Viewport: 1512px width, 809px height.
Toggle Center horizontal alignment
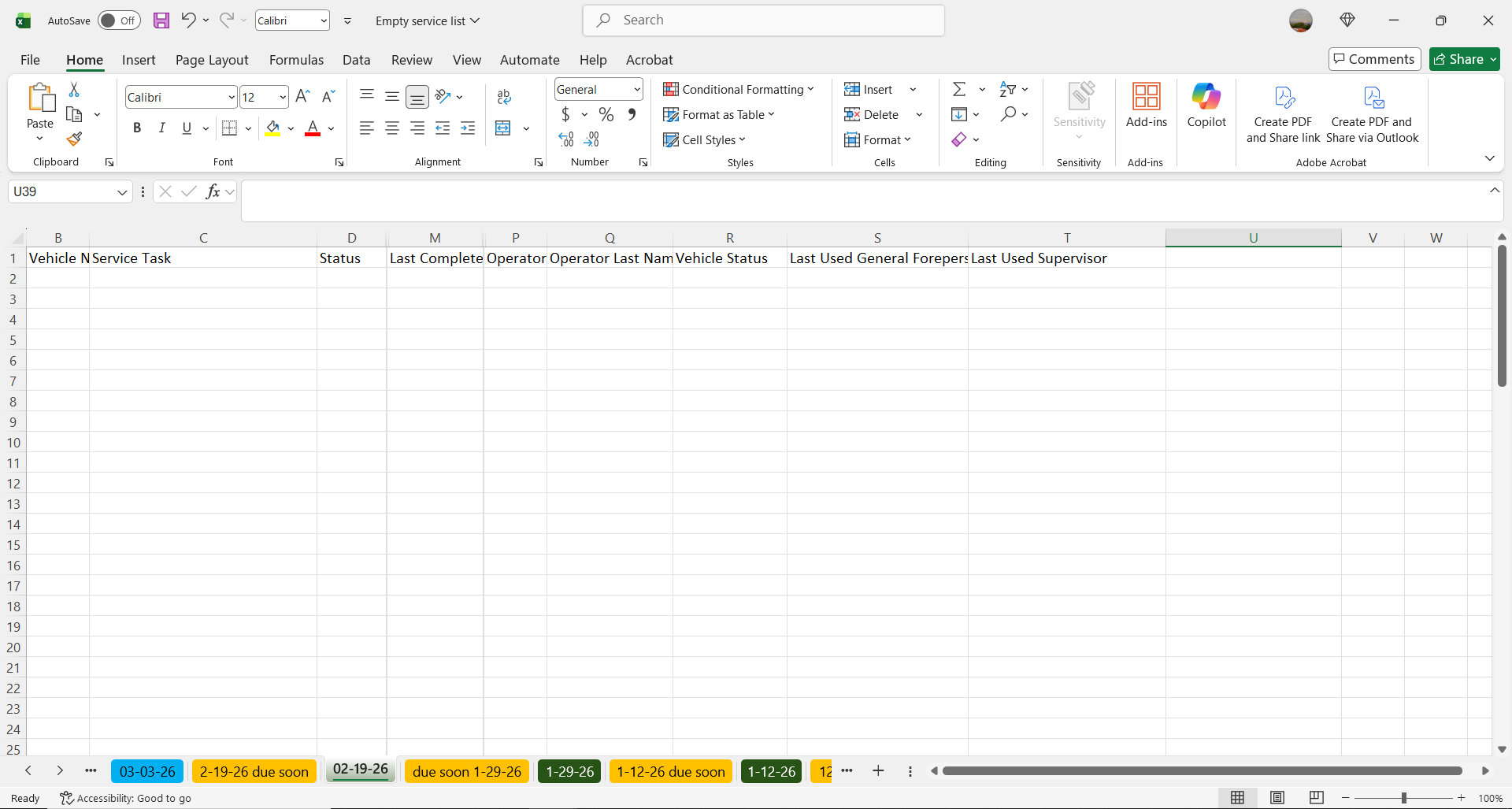coord(391,128)
